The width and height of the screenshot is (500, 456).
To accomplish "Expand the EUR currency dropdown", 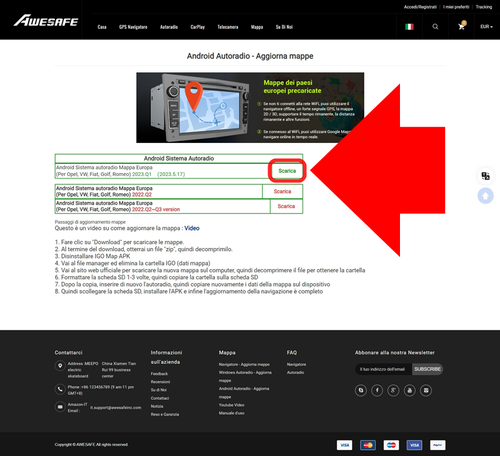I will (x=486, y=27).
